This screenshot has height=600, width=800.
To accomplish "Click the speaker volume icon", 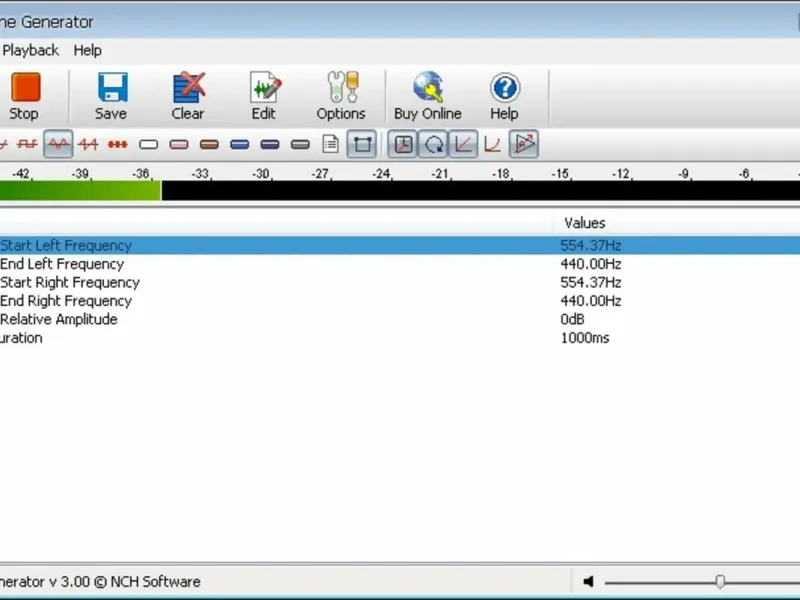I will point(589,581).
